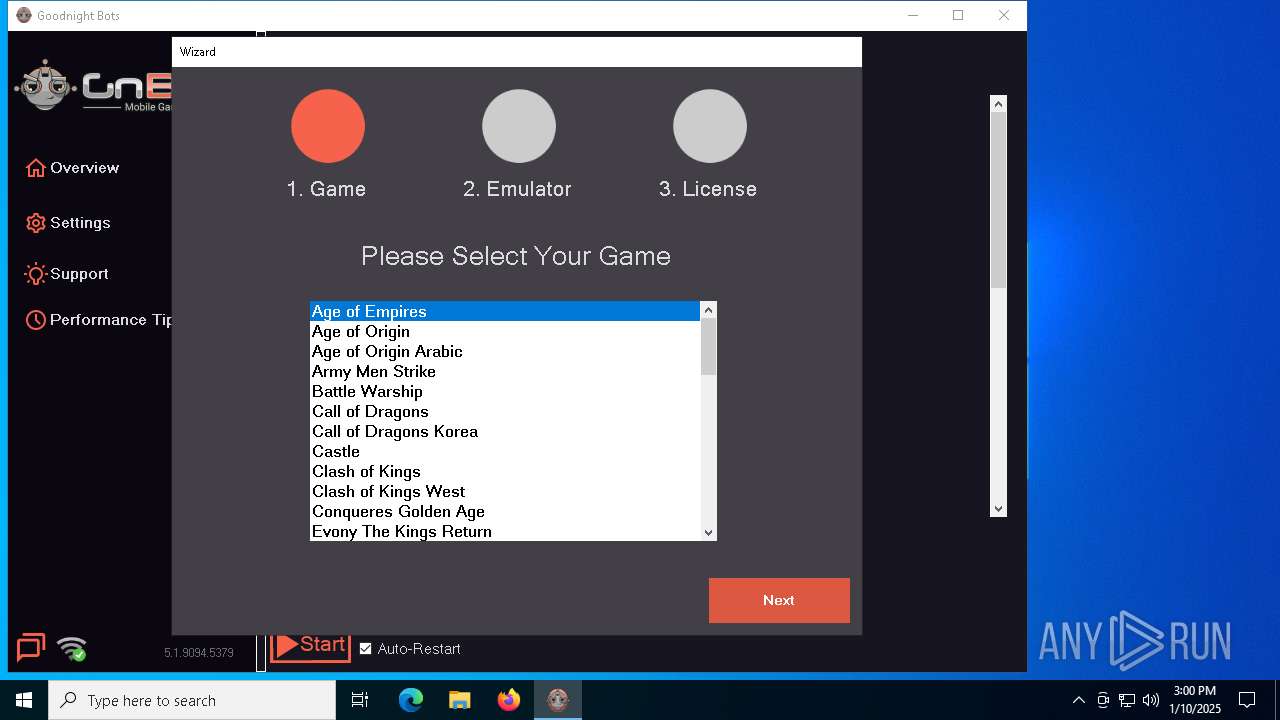Image resolution: width=1280 pixels, height=720 pixels.
Task: Click the GnBots robot logo
Action: pyautogui.click(x=46, y=88)
